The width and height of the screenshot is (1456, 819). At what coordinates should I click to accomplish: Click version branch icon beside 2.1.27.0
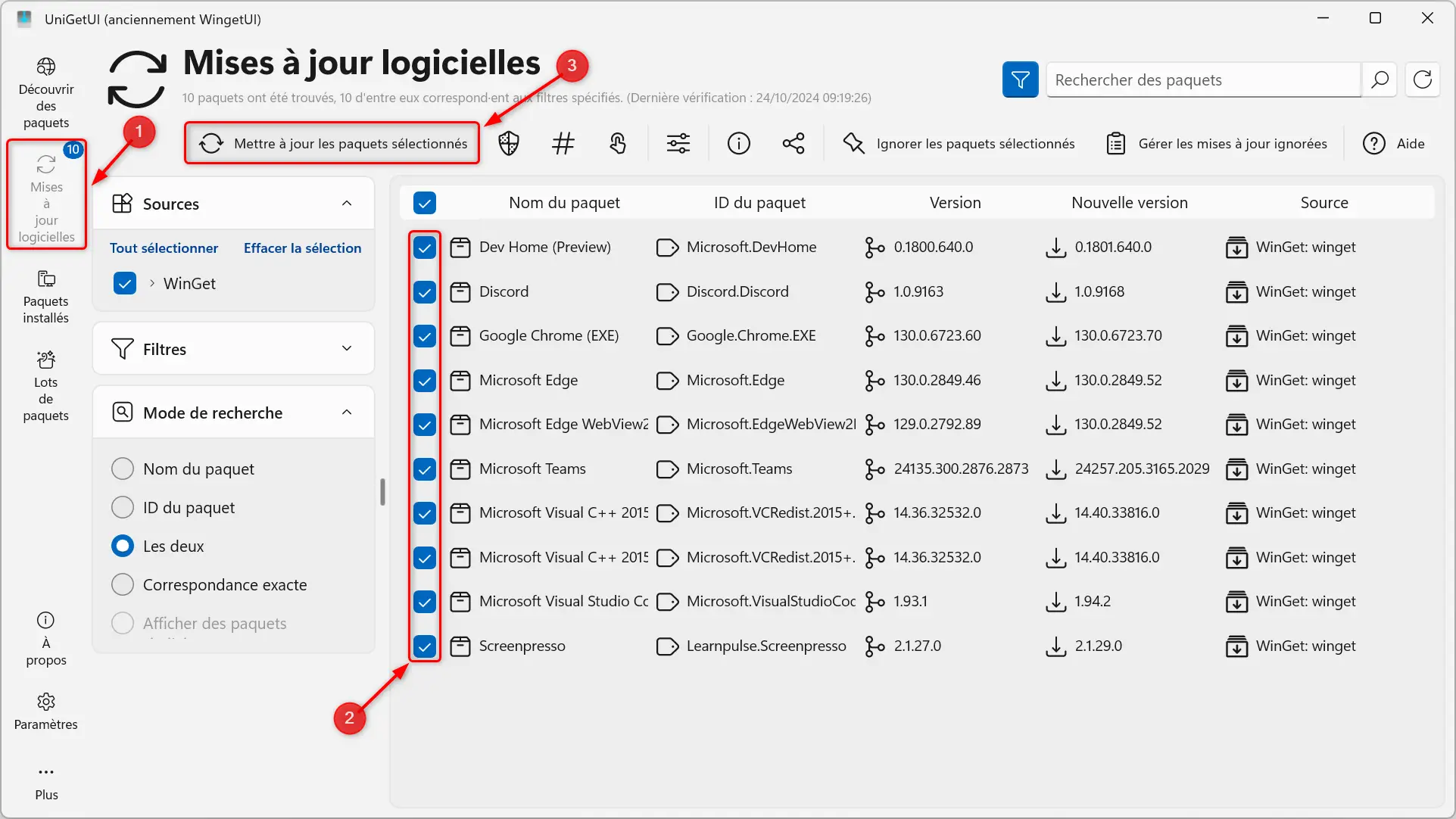pyautogui.click(x=875, y=646)
